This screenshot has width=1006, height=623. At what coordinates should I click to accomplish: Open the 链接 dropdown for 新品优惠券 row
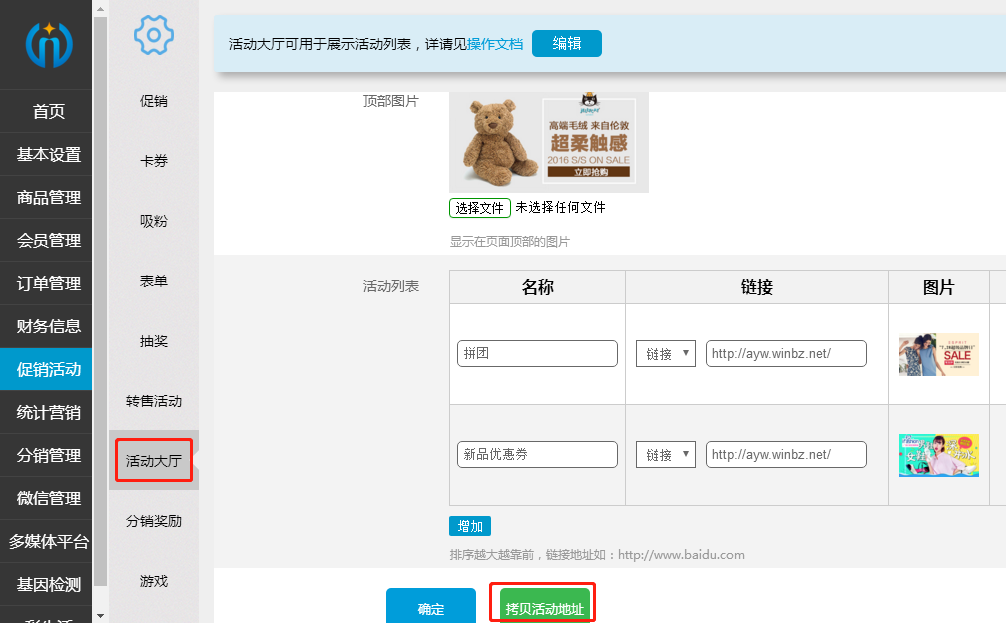click(665, 454)
